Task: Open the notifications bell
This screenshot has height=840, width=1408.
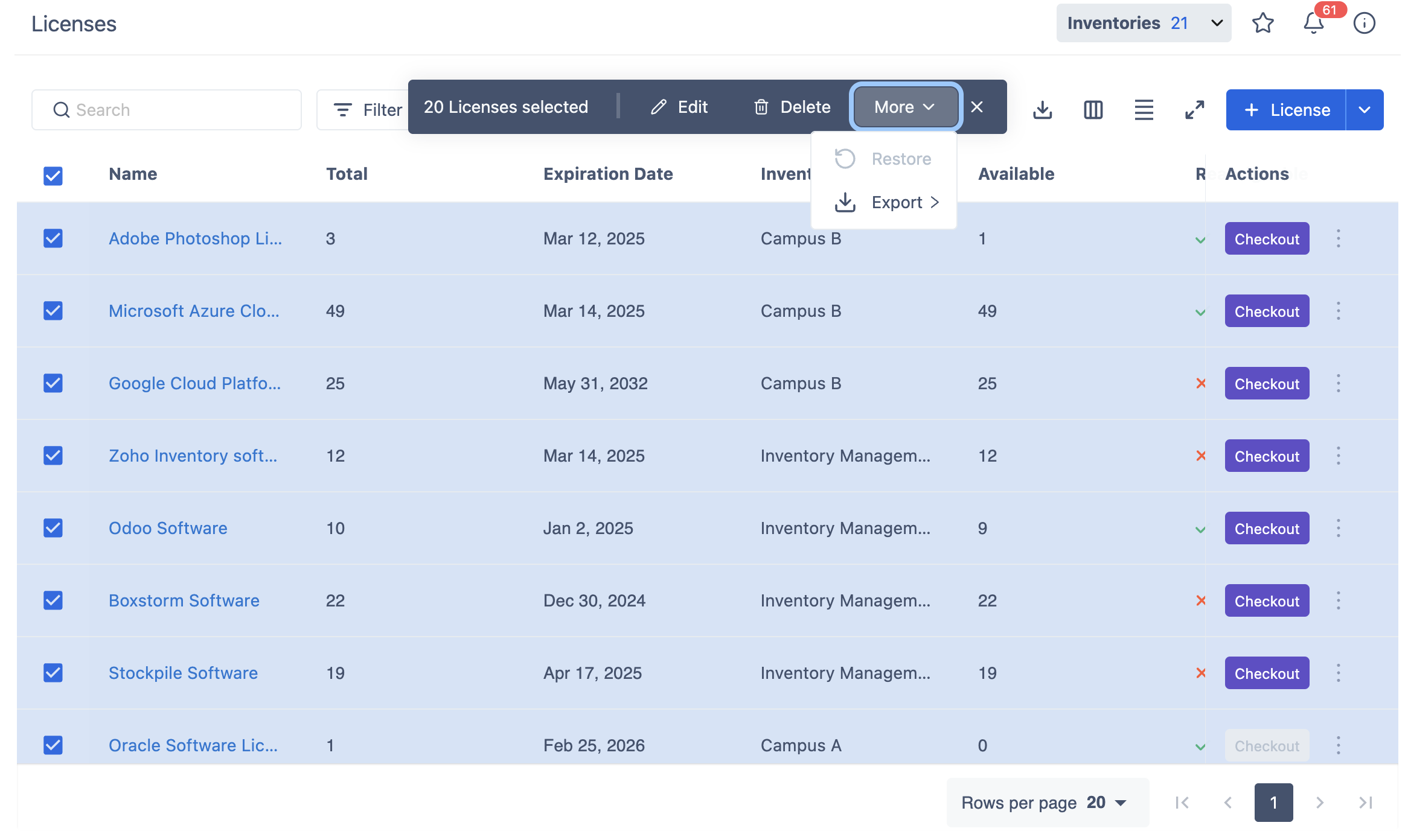Action: [x=1313, y=24]
